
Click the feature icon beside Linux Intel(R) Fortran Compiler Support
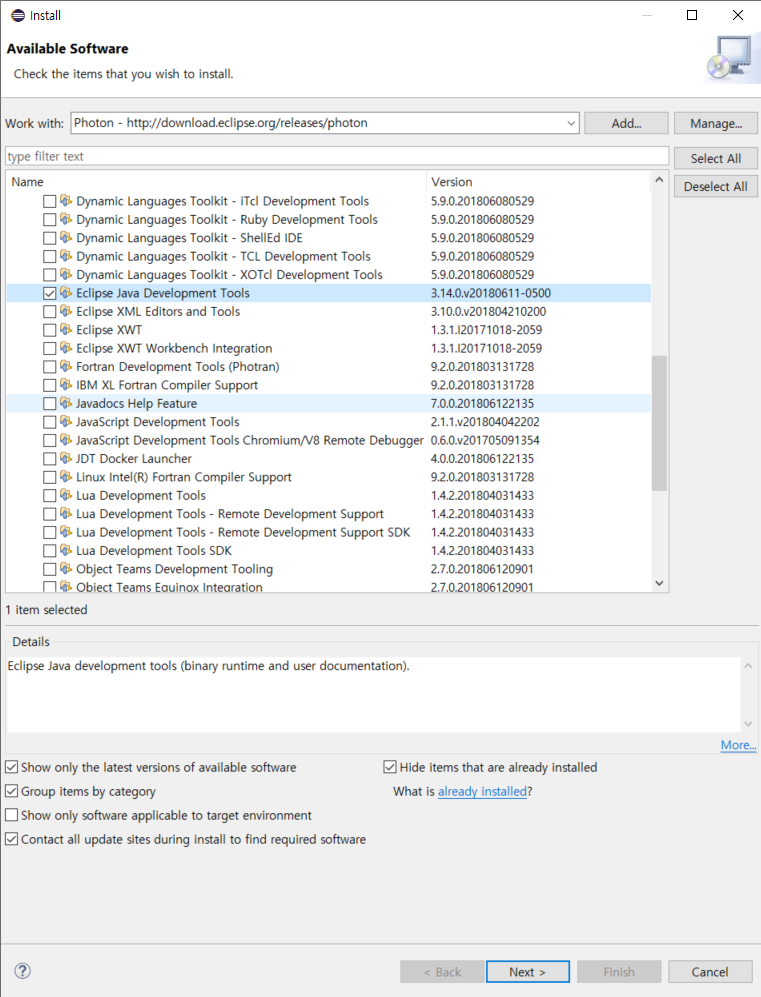[66, 478]
